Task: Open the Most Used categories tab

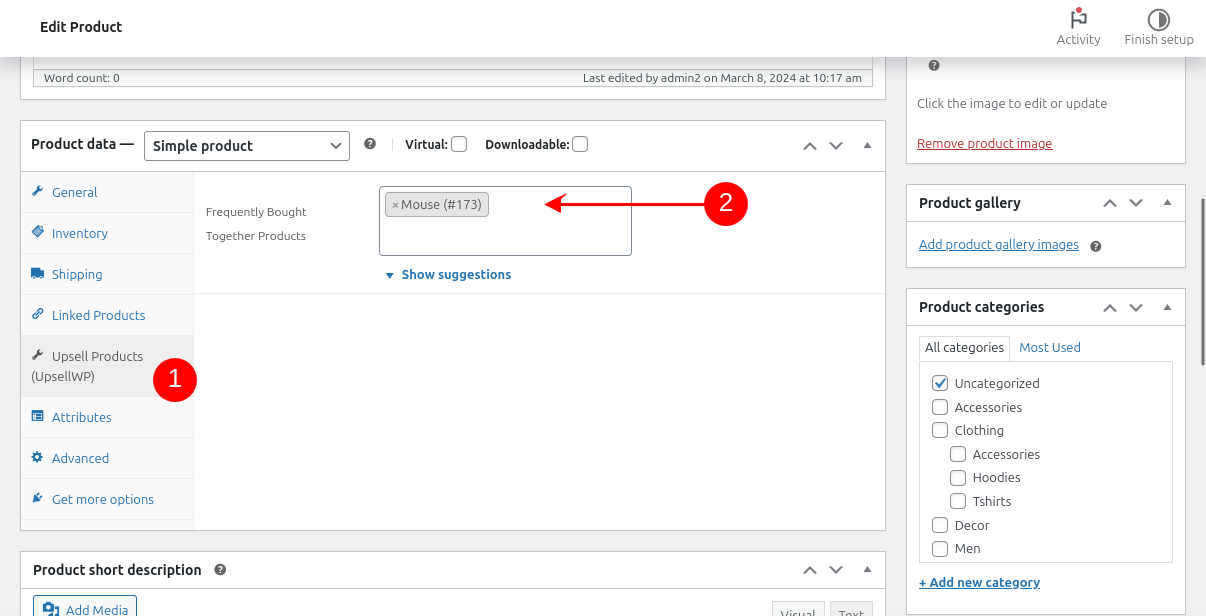Action: click(1050, 347)
